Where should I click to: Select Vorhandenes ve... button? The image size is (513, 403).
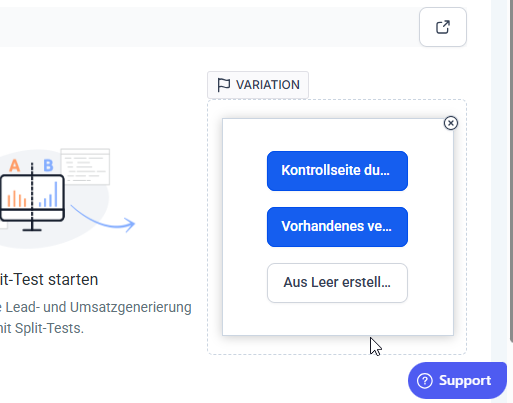tap(337, 227)
